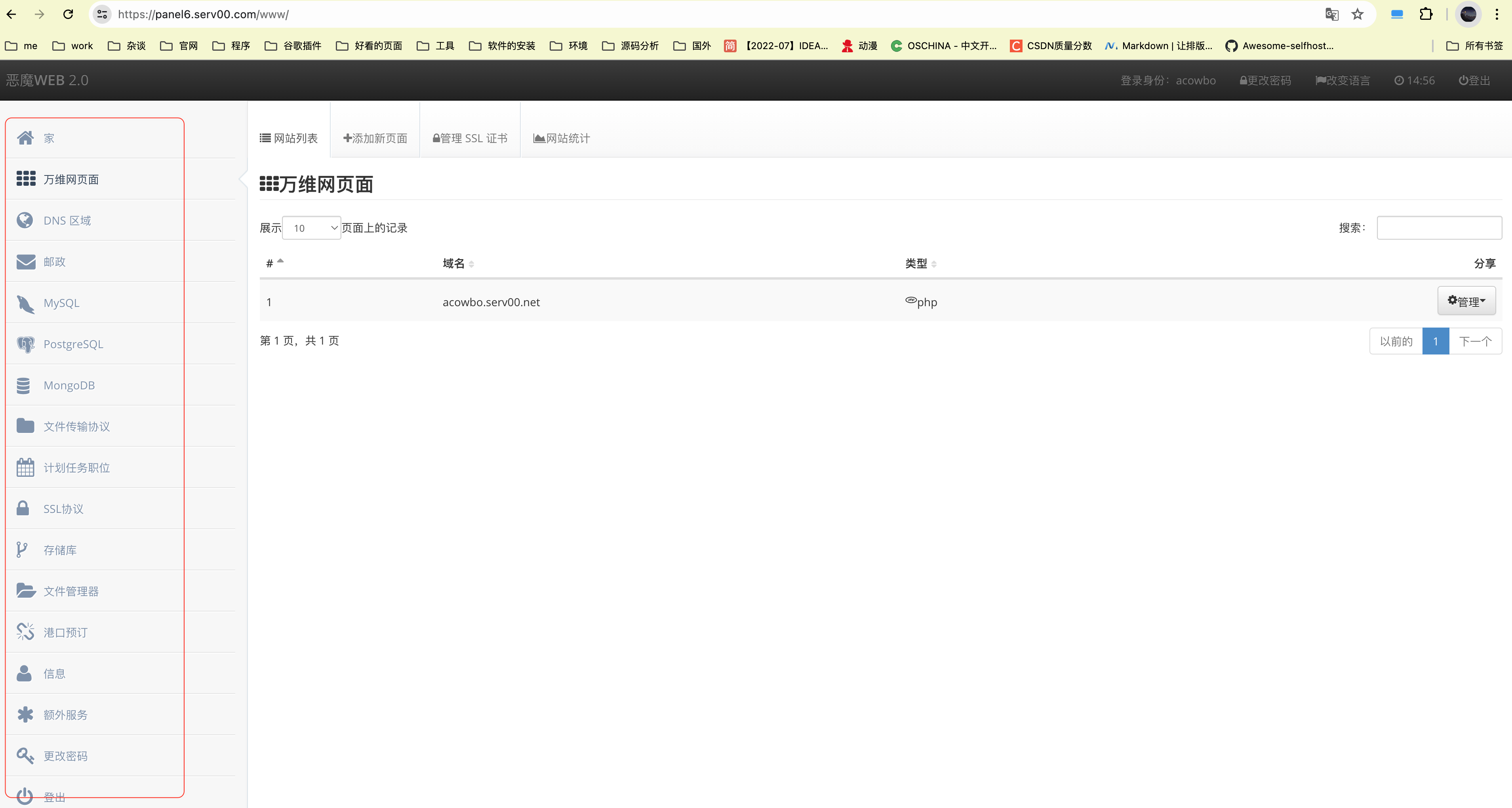Open PostgreSQL elephant icon in sidebar
Viewport: 1512px width, 808px height.
25,345
